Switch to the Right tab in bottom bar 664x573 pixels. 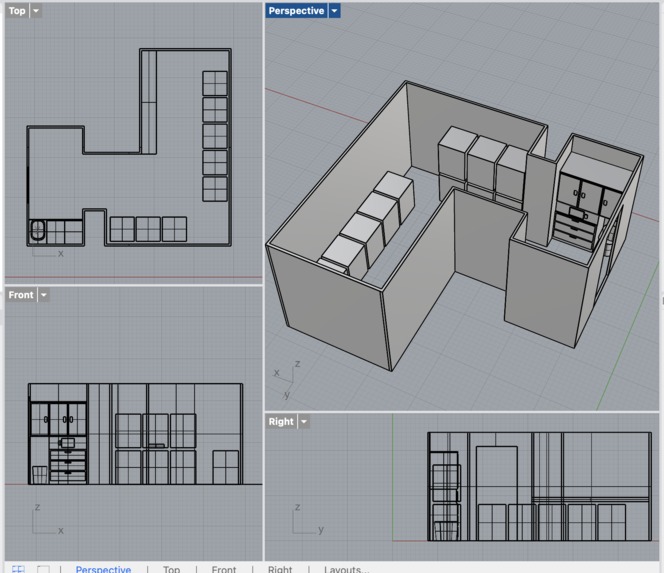(x=280, y=569)
